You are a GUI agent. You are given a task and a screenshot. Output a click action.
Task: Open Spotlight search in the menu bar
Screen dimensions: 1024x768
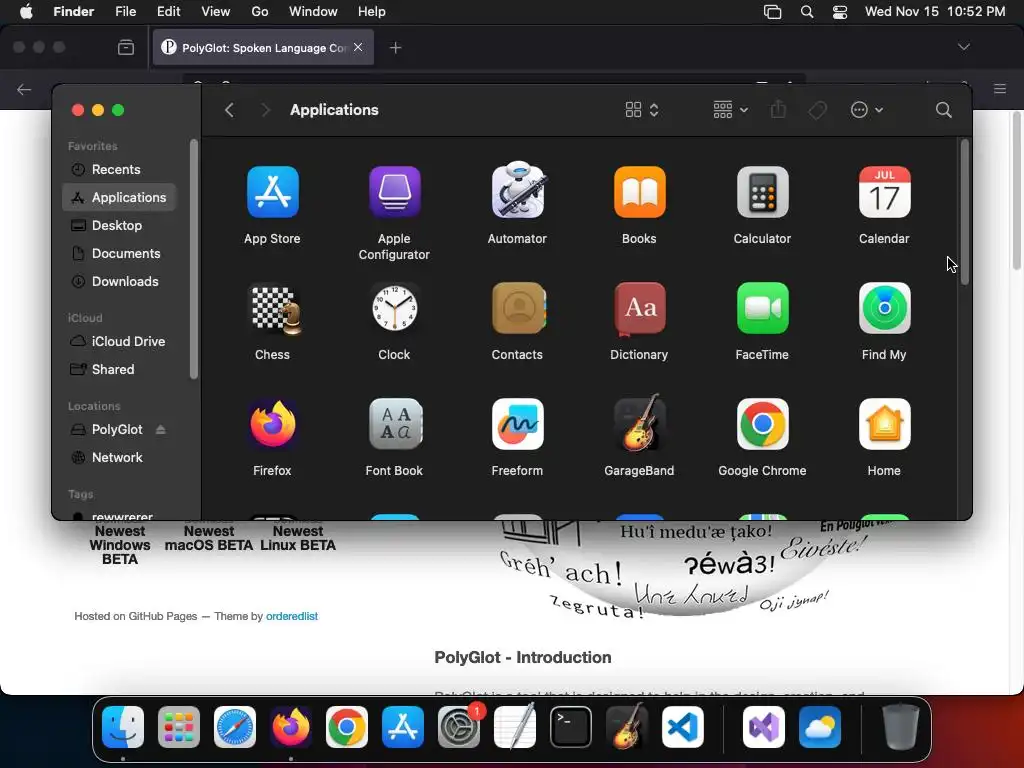point(807,12)
